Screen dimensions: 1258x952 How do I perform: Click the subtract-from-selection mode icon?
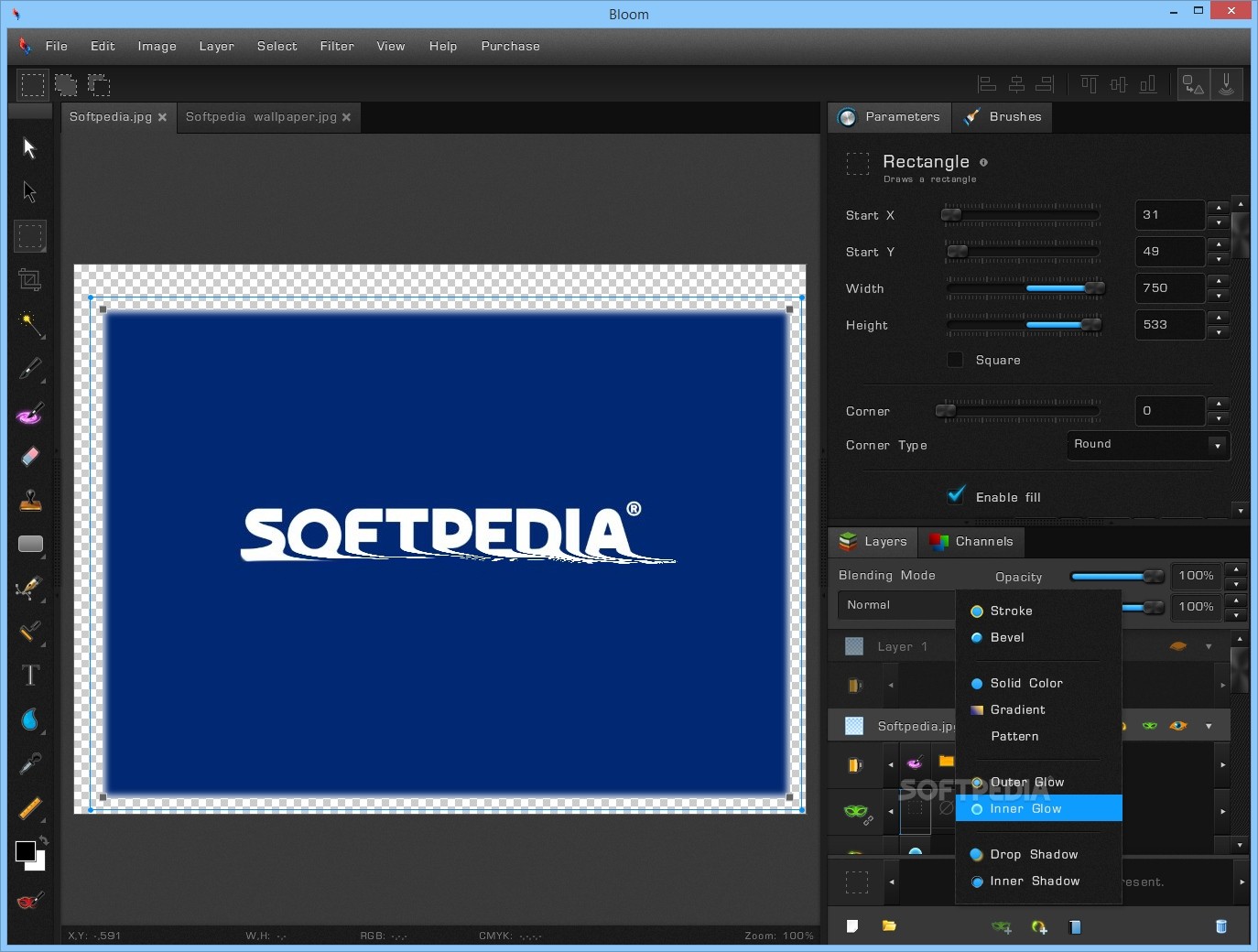coord(99,85)
